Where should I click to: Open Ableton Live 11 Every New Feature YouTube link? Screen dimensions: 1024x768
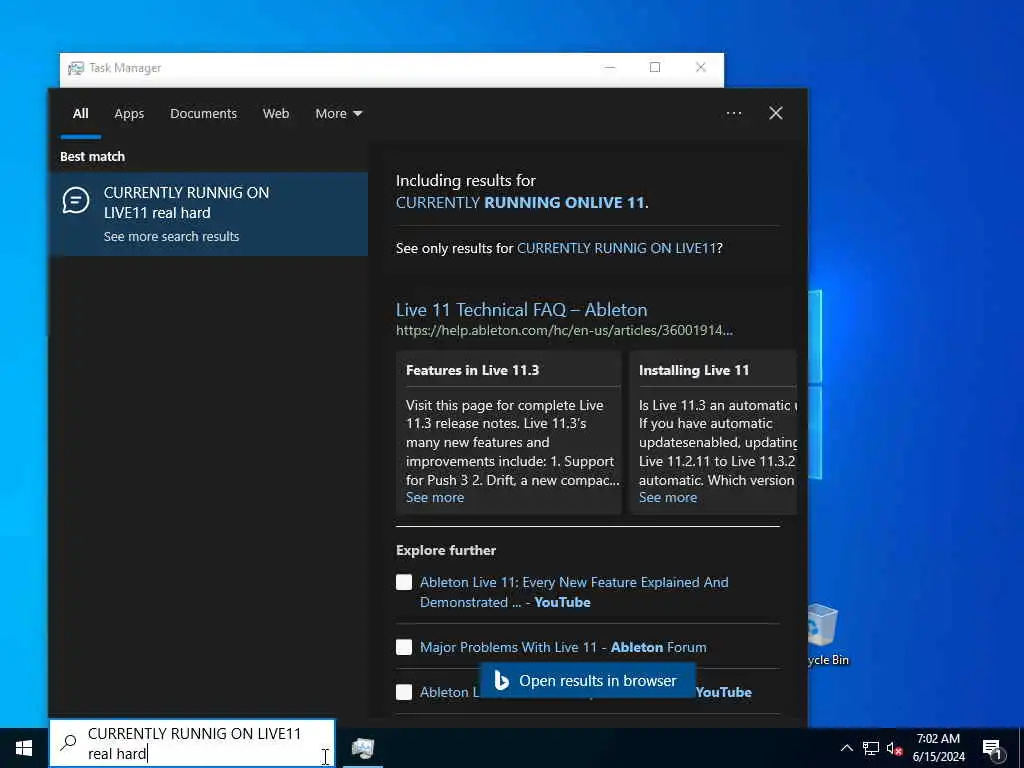coord(574,592)
